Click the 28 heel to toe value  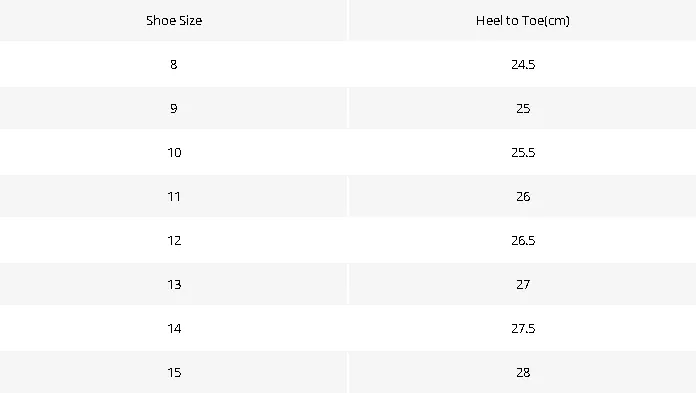523,372
